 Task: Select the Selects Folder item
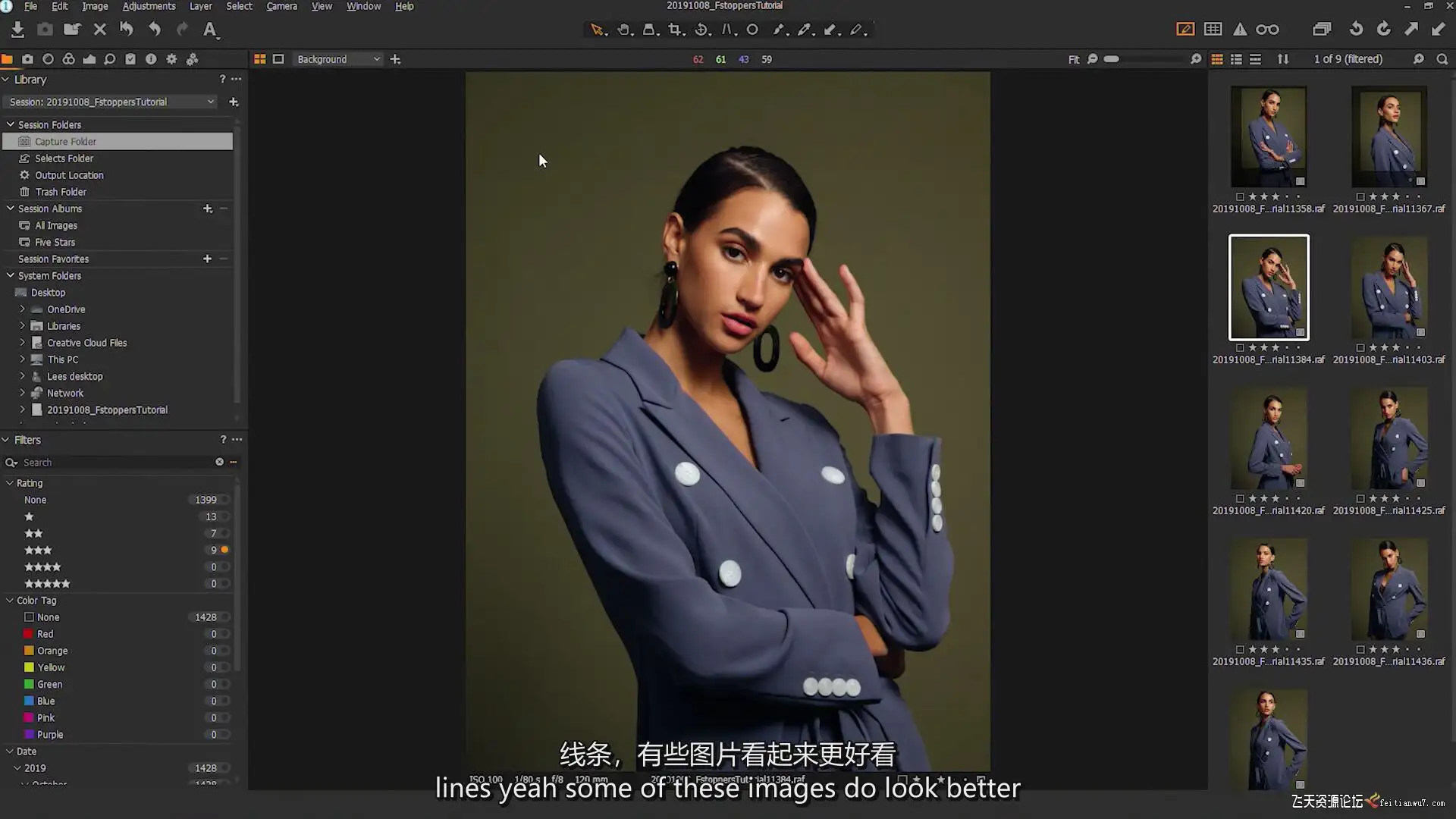pyautogui.click(x=64, y=158)
